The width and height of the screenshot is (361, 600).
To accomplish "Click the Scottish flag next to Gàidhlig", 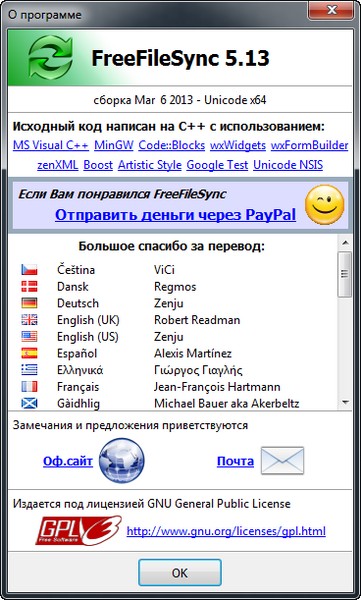I will tap(29, 403).
